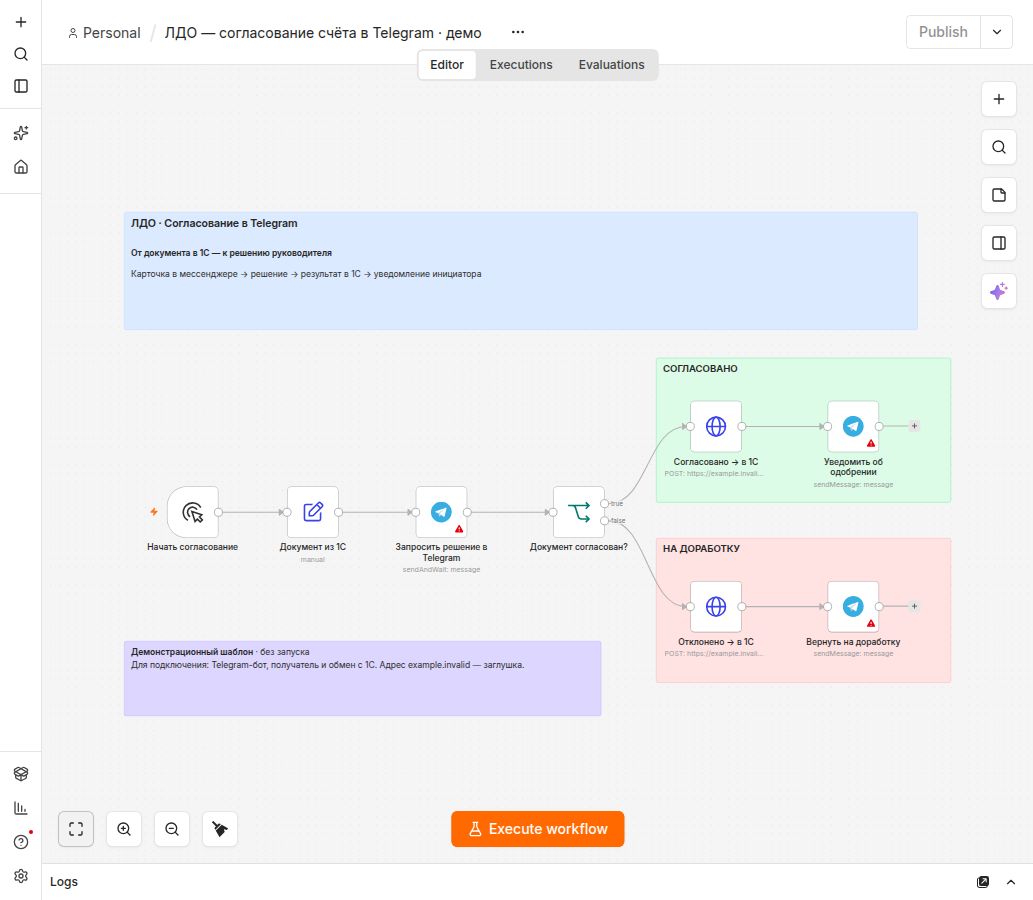
Task: Select the 'Запросить решение в Telegram' node
Action: [441, 512]
